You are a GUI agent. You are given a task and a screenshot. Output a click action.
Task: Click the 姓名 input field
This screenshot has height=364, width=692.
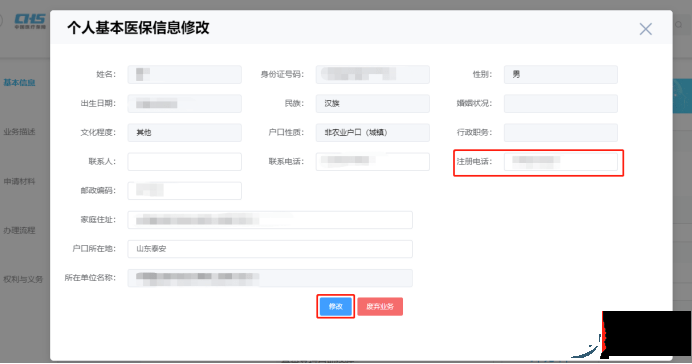tap(184, 75)
